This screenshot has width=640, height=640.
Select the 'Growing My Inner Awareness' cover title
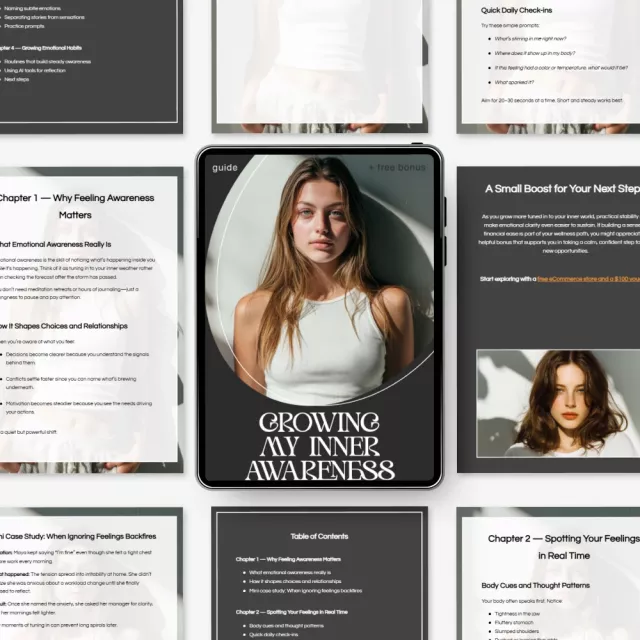pos(320,445)
